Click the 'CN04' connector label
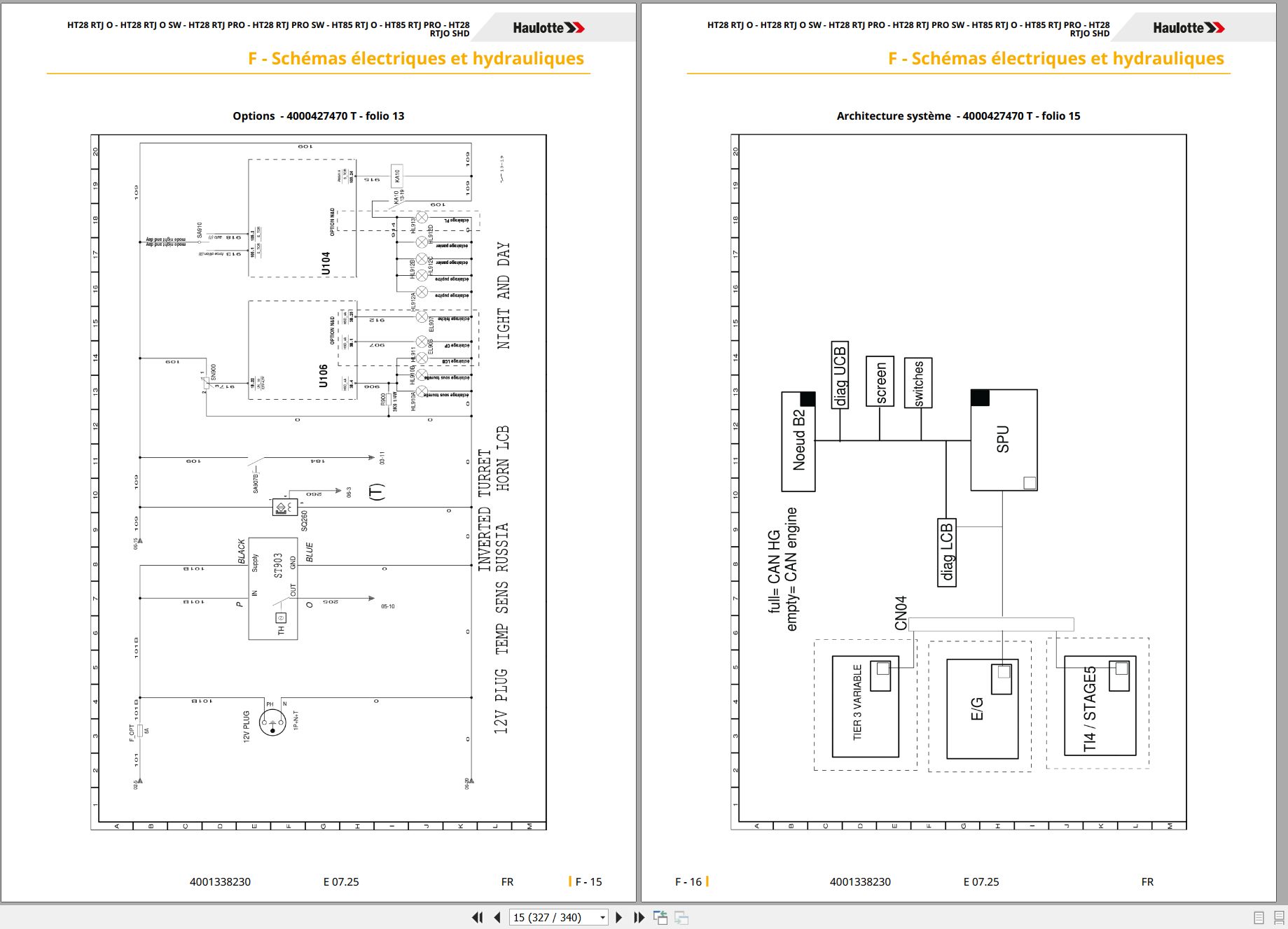 tap(901, 613)
